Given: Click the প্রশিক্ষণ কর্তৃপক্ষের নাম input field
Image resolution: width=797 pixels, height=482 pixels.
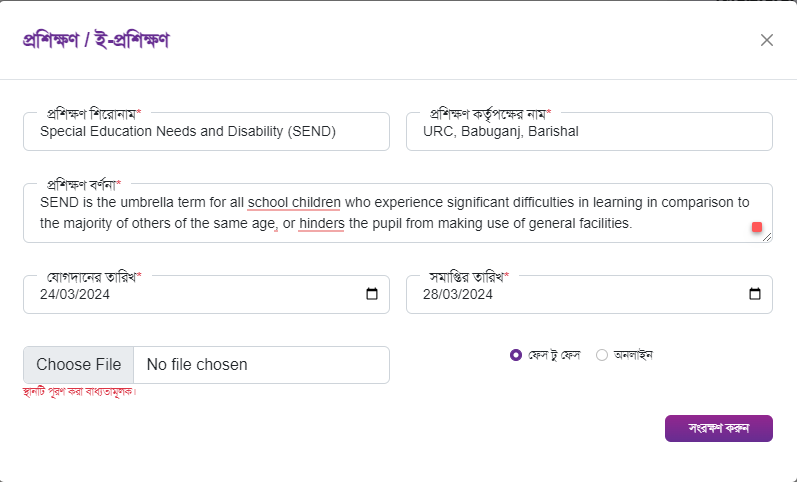Looking at the screenshot, I should [x=589, y=132].
